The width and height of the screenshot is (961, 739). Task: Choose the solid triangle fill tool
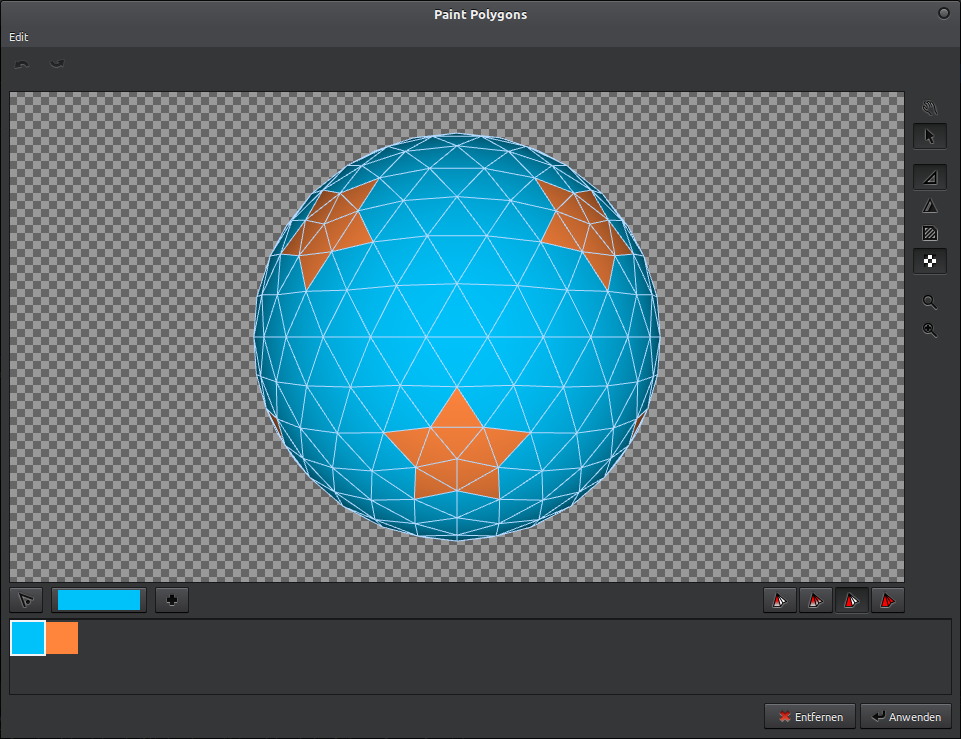(x=929, y=204)
